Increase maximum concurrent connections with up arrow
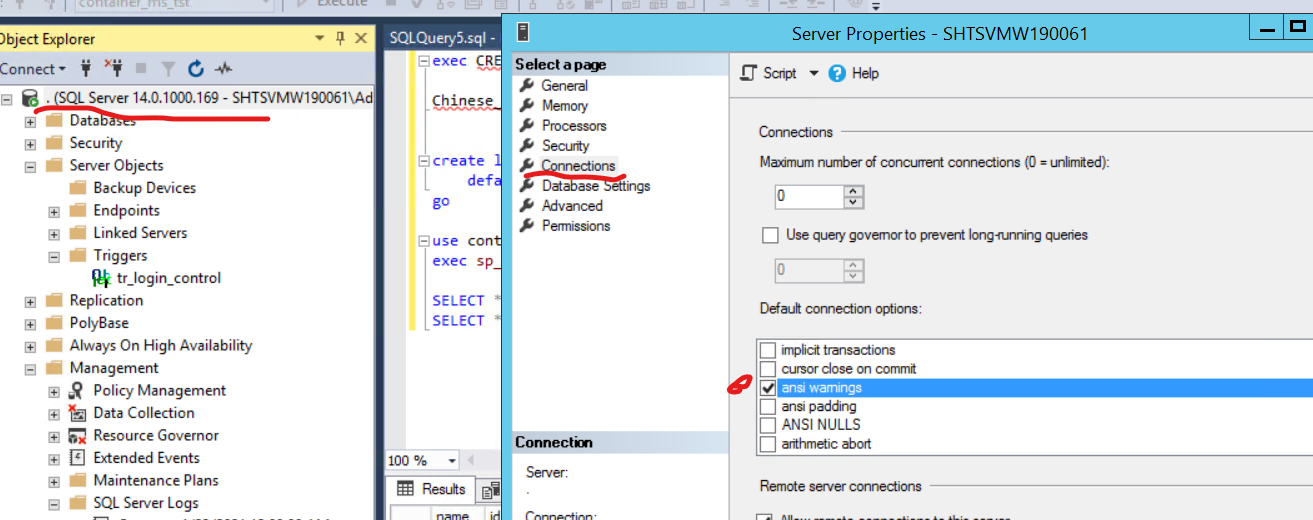This screenshot has height=520, width=1313. [x=852, y=189]
